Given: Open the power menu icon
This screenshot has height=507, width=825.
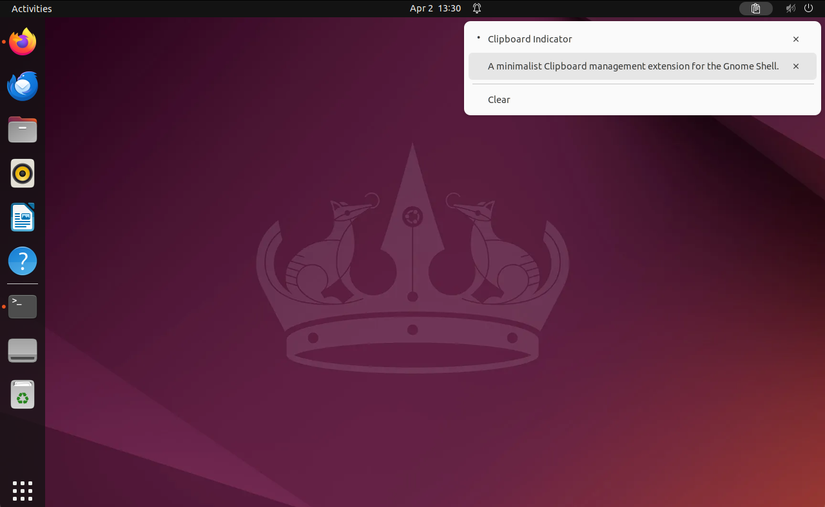Looking at the screenshot, I should pos(809,8).
